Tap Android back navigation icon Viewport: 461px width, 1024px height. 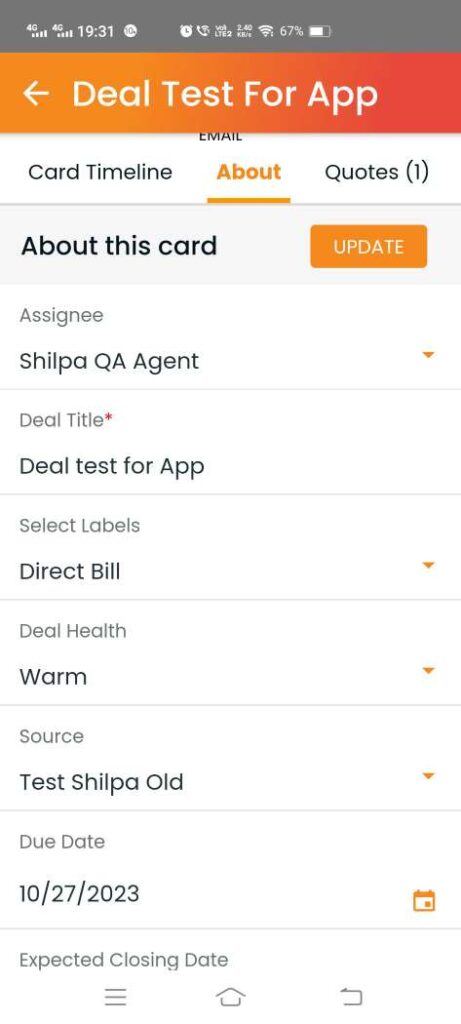pos(351,997)
